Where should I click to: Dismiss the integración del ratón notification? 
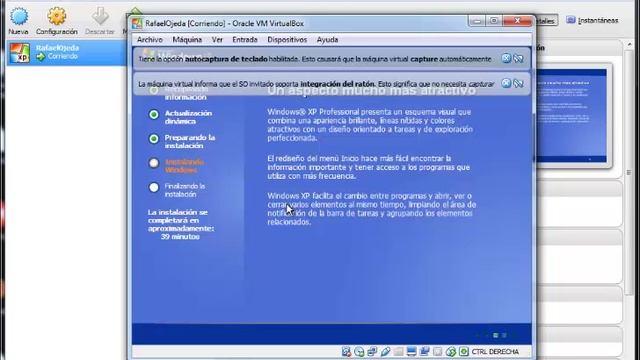(x=506, y=83)
